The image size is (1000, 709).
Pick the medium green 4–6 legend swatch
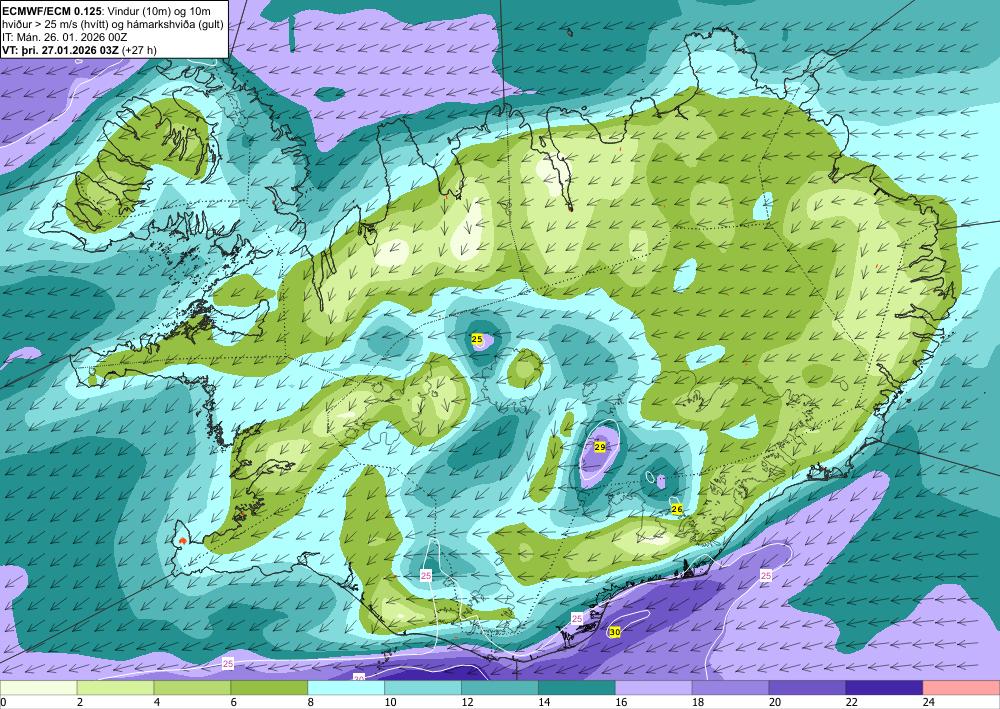[192, 688]
